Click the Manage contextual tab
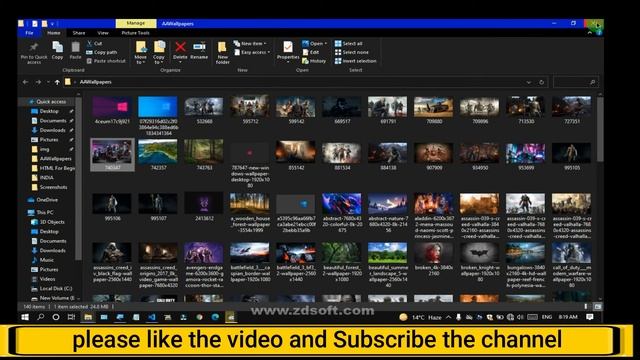Viewport: 640px width, 360px height. [x=136, y=23]
